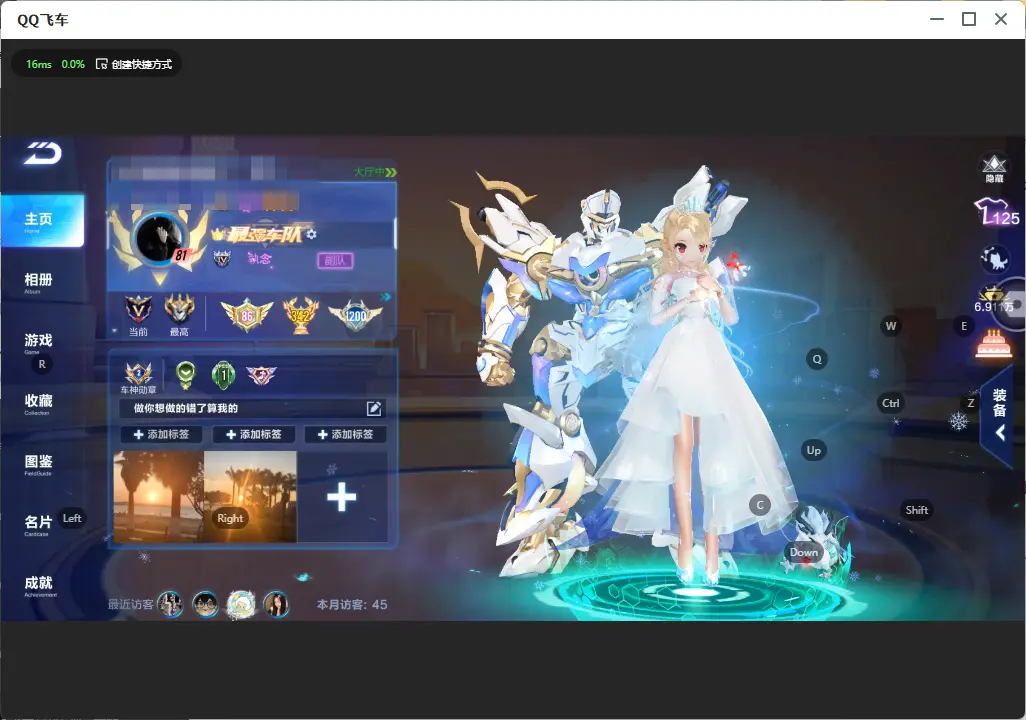The height and width of the screenshot is (720, 1026).
Task: Open the 收藏 tab
Action: point(39,403)
